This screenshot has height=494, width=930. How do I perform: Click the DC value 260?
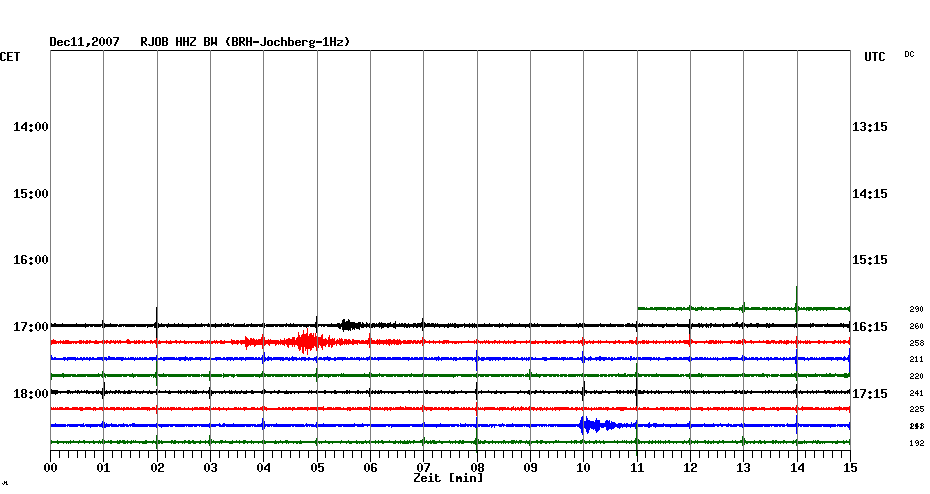(x=916, y=326)
